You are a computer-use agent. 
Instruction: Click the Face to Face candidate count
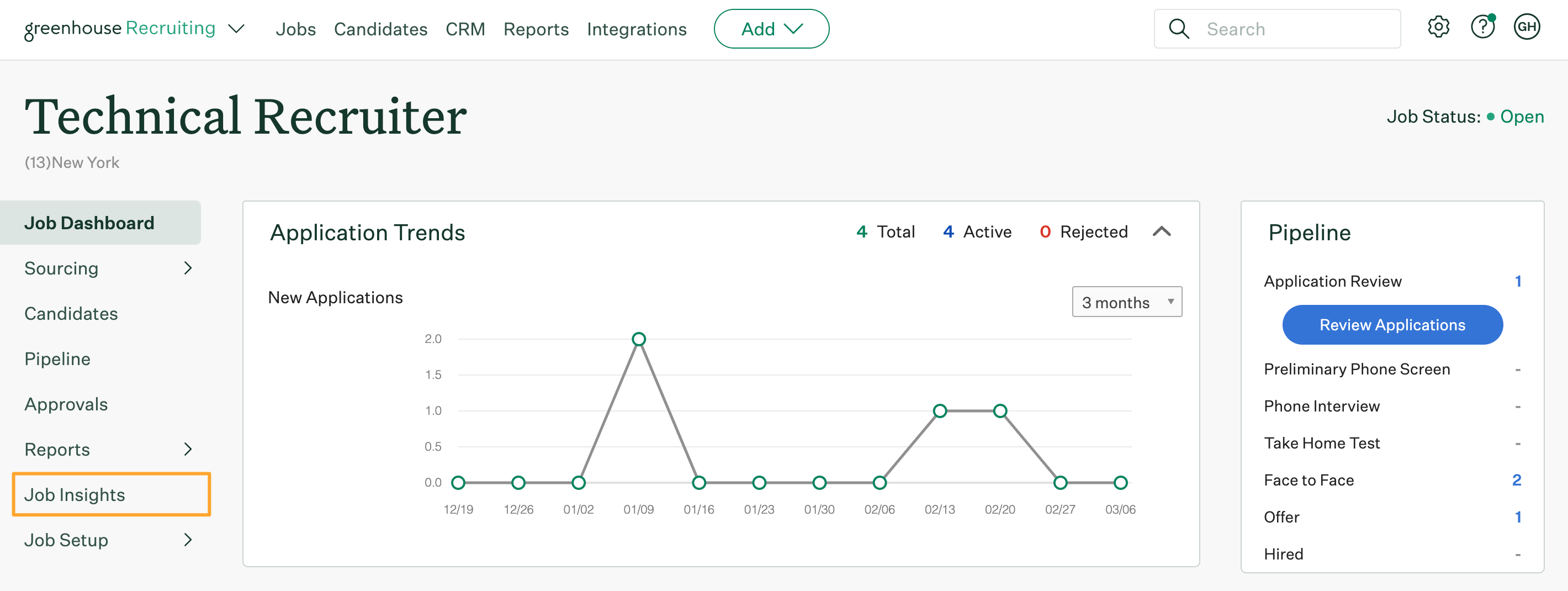[x=1516, y=480]
